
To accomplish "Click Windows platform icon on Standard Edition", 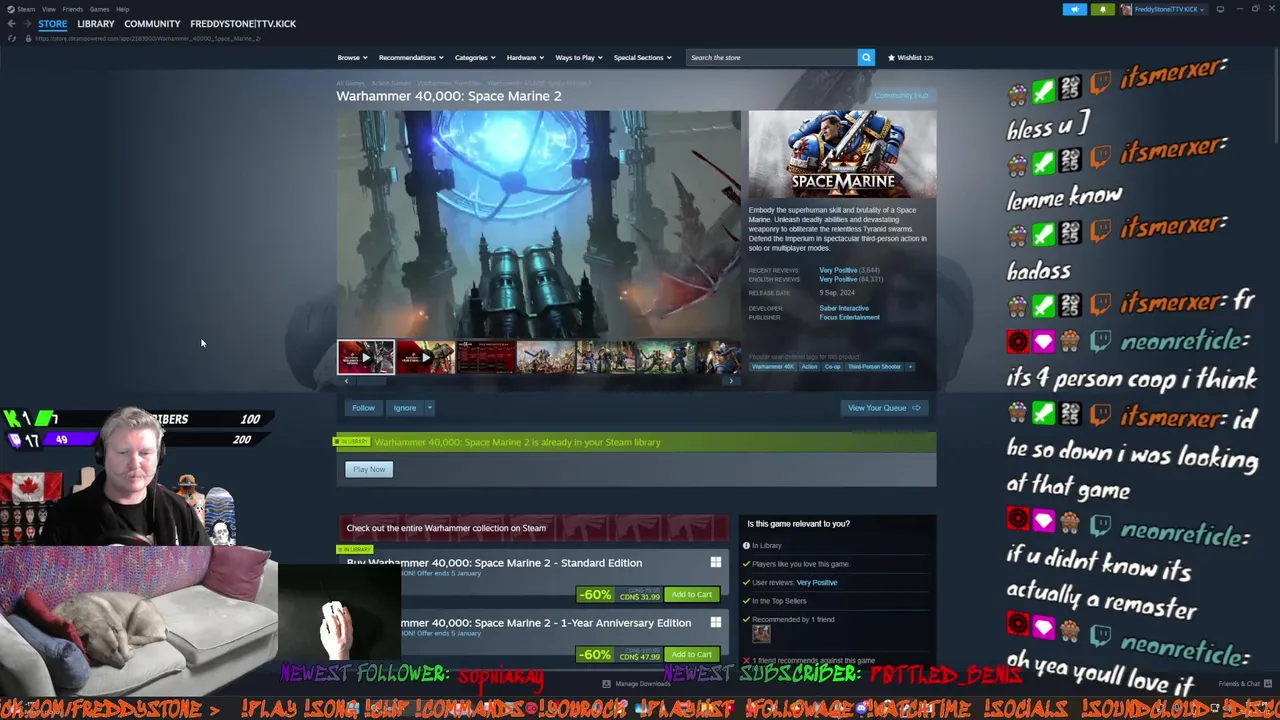I will pos(715,563).
